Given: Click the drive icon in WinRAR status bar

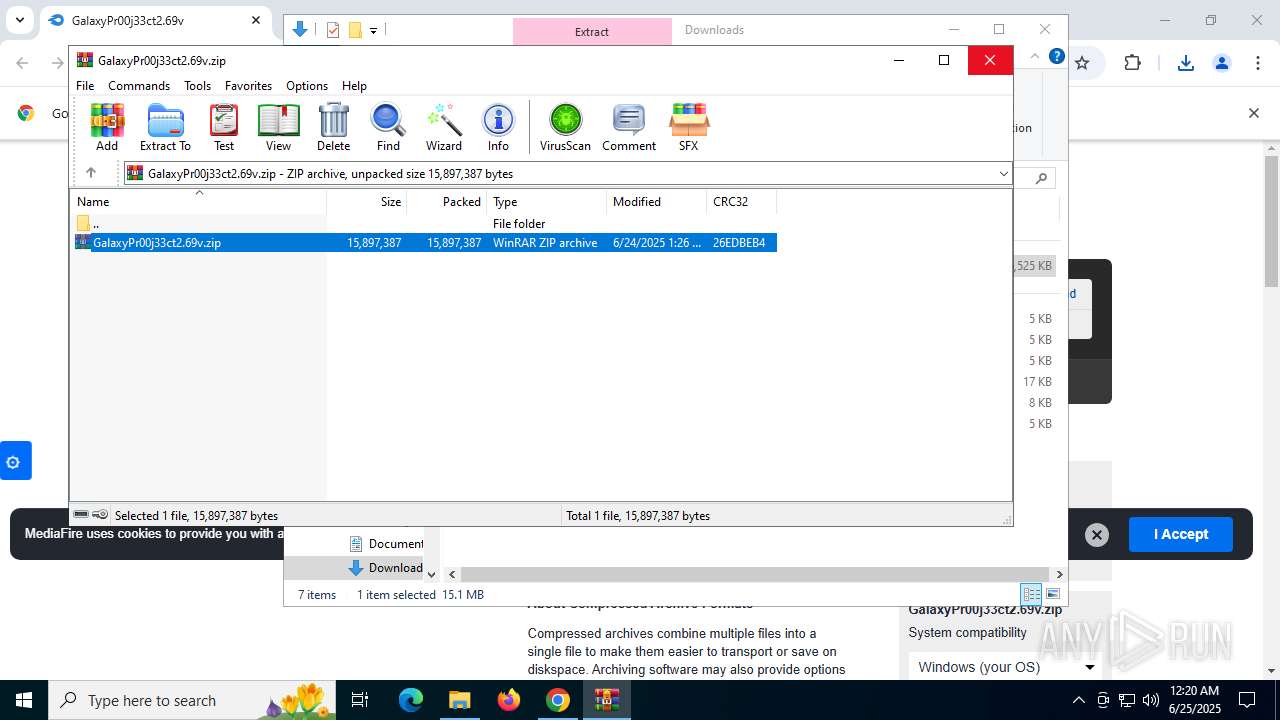Looking at the screenshot, I should 82,515.
